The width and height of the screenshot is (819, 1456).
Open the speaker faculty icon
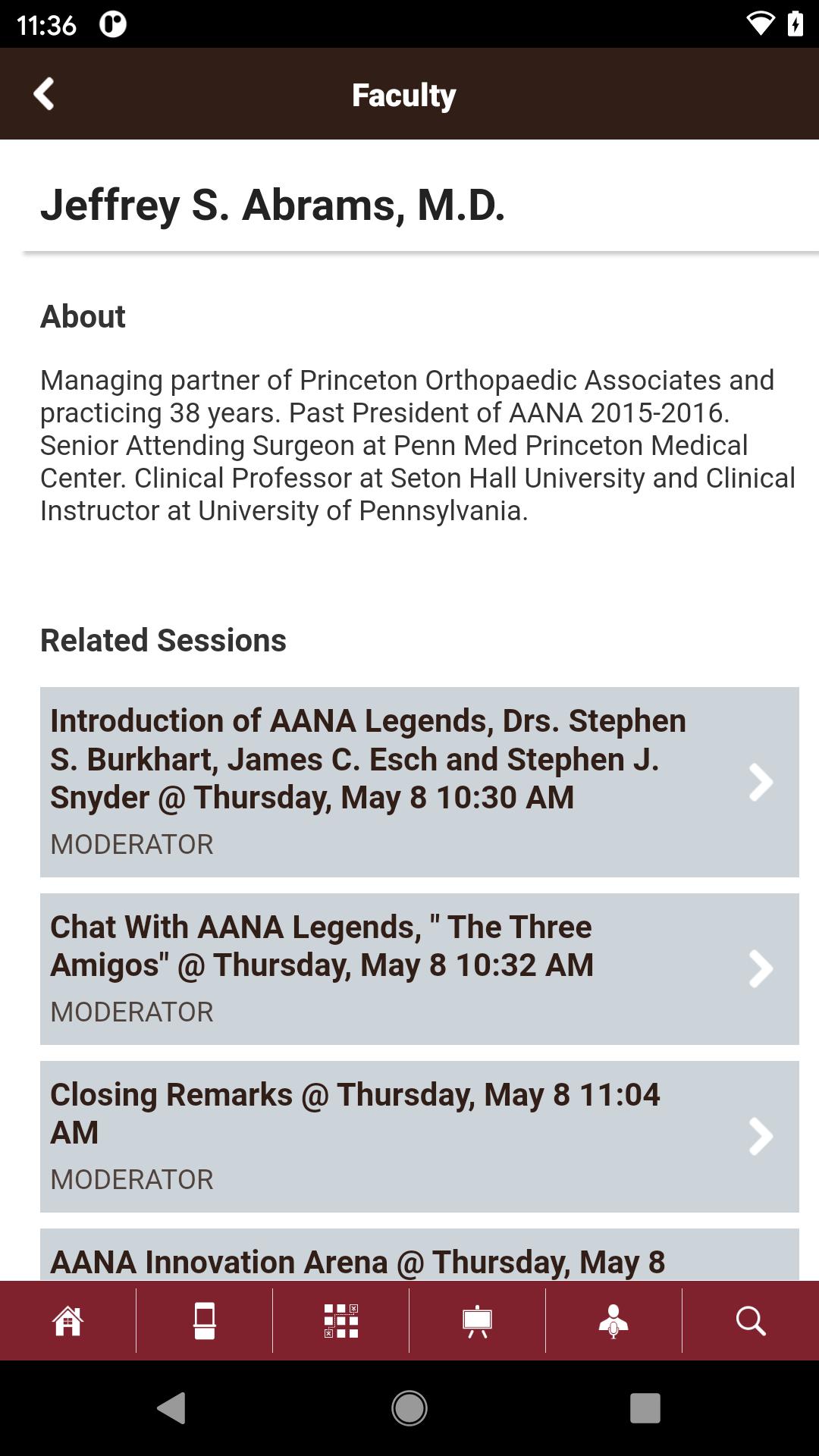(613, 1321)
